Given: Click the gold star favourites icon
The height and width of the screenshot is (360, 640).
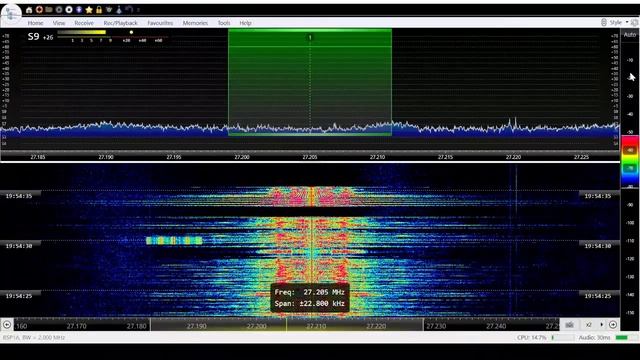Looking at the screenshot, I should click(89, 10).
